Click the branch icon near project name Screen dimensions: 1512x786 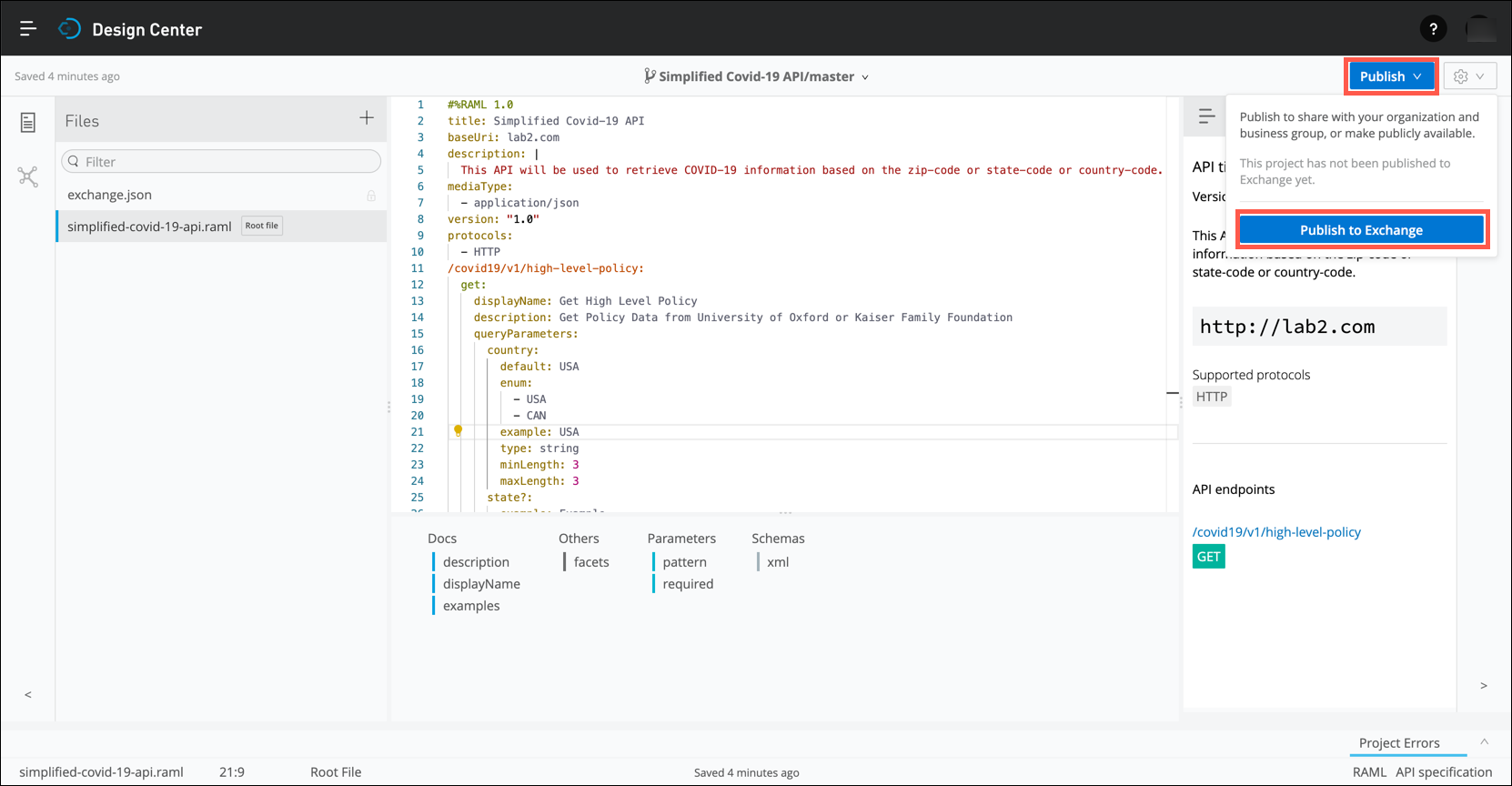click(x=650, y=76)
